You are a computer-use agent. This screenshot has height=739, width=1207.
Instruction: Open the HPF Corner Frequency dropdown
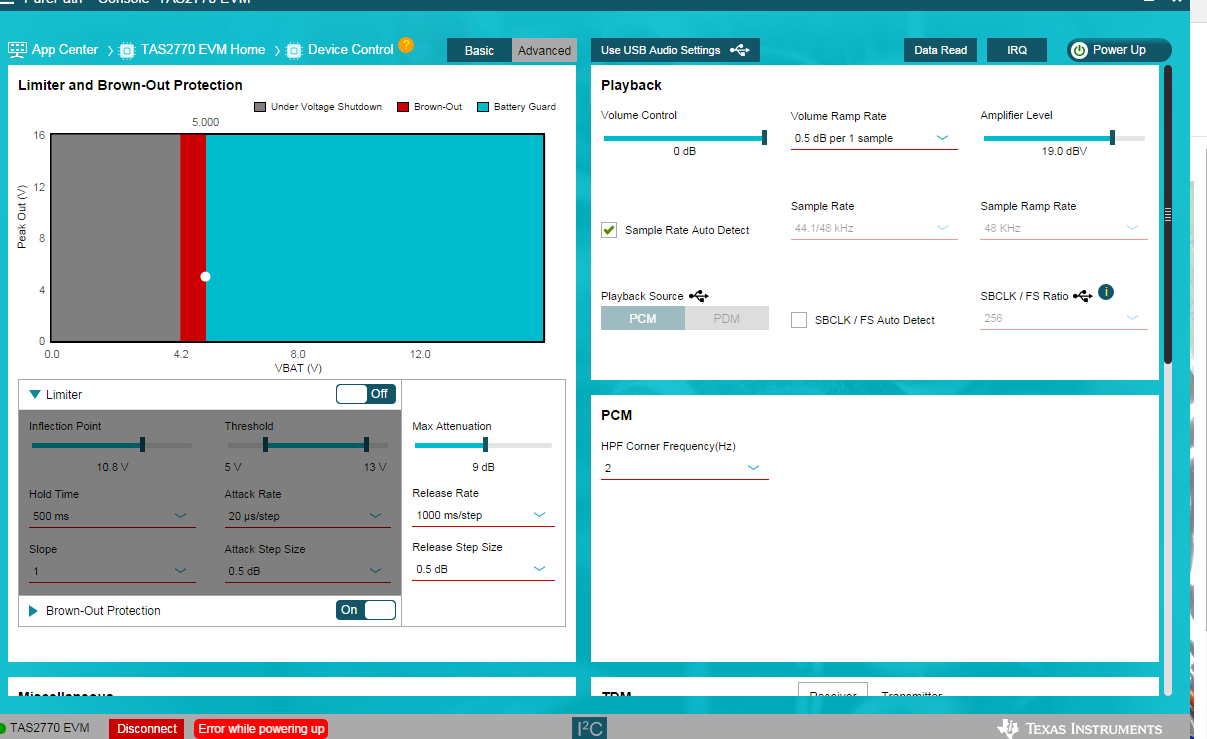click(x=685, y=468)
